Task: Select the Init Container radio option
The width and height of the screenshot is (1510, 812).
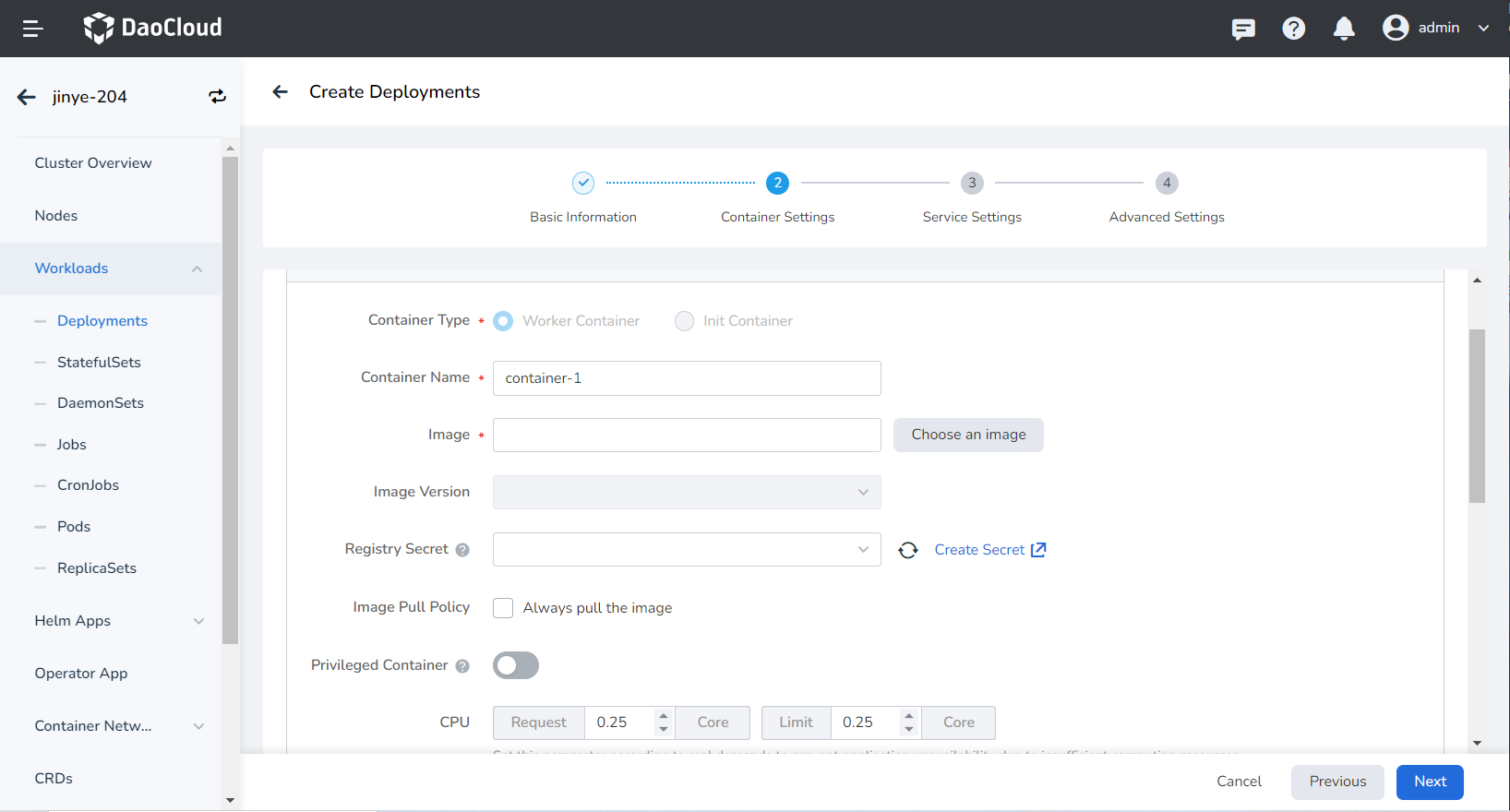Action: (x=684, y=321)
